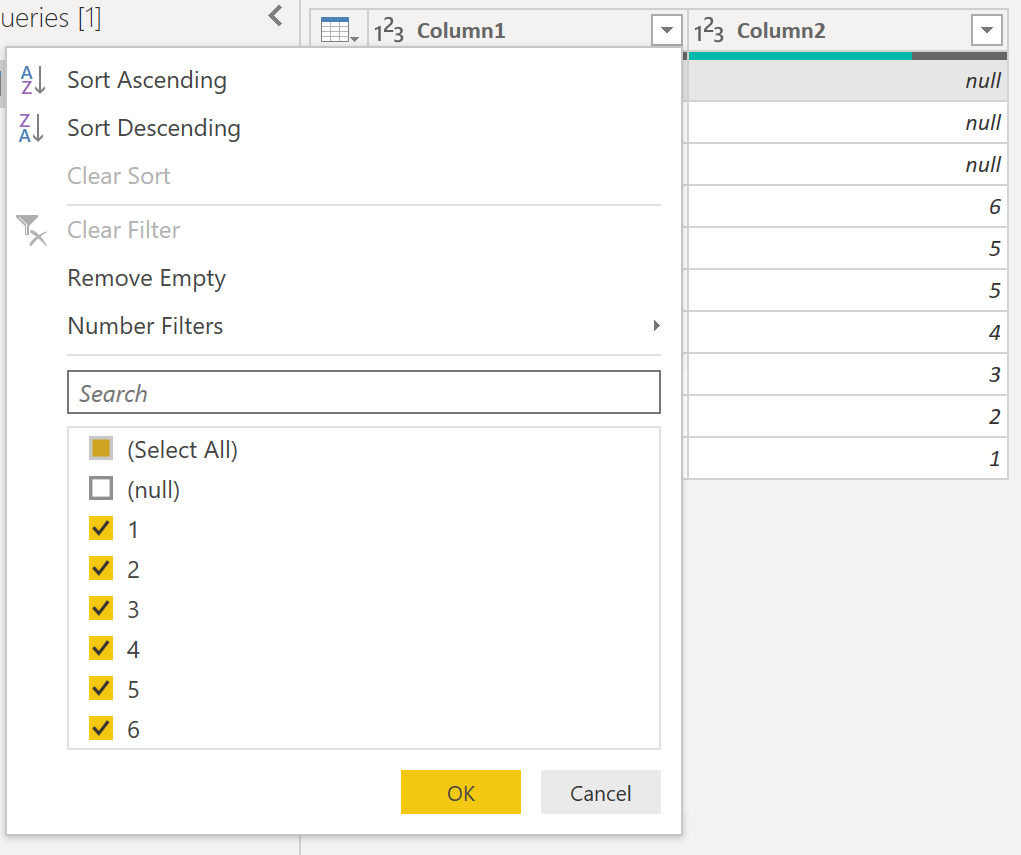Select the first null cell in Column2

click(x=847, y=81)
